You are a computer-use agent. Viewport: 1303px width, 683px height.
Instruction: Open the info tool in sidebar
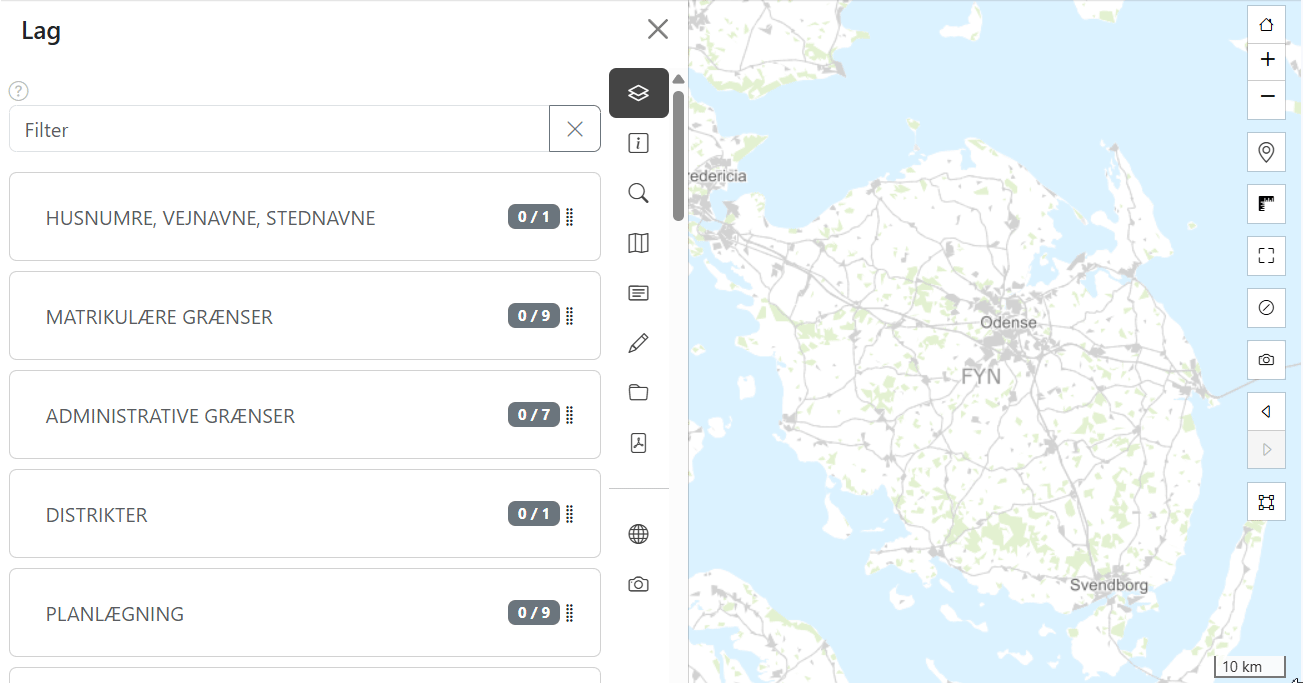click(638, 144)
